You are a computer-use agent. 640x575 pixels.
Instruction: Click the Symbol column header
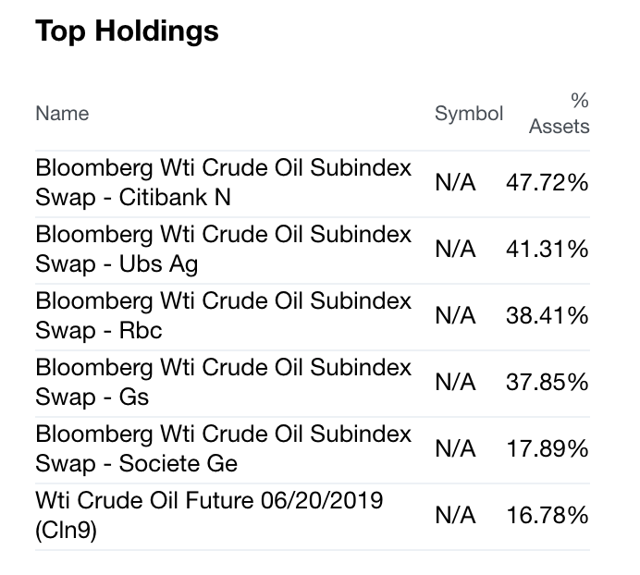[468, 114]
